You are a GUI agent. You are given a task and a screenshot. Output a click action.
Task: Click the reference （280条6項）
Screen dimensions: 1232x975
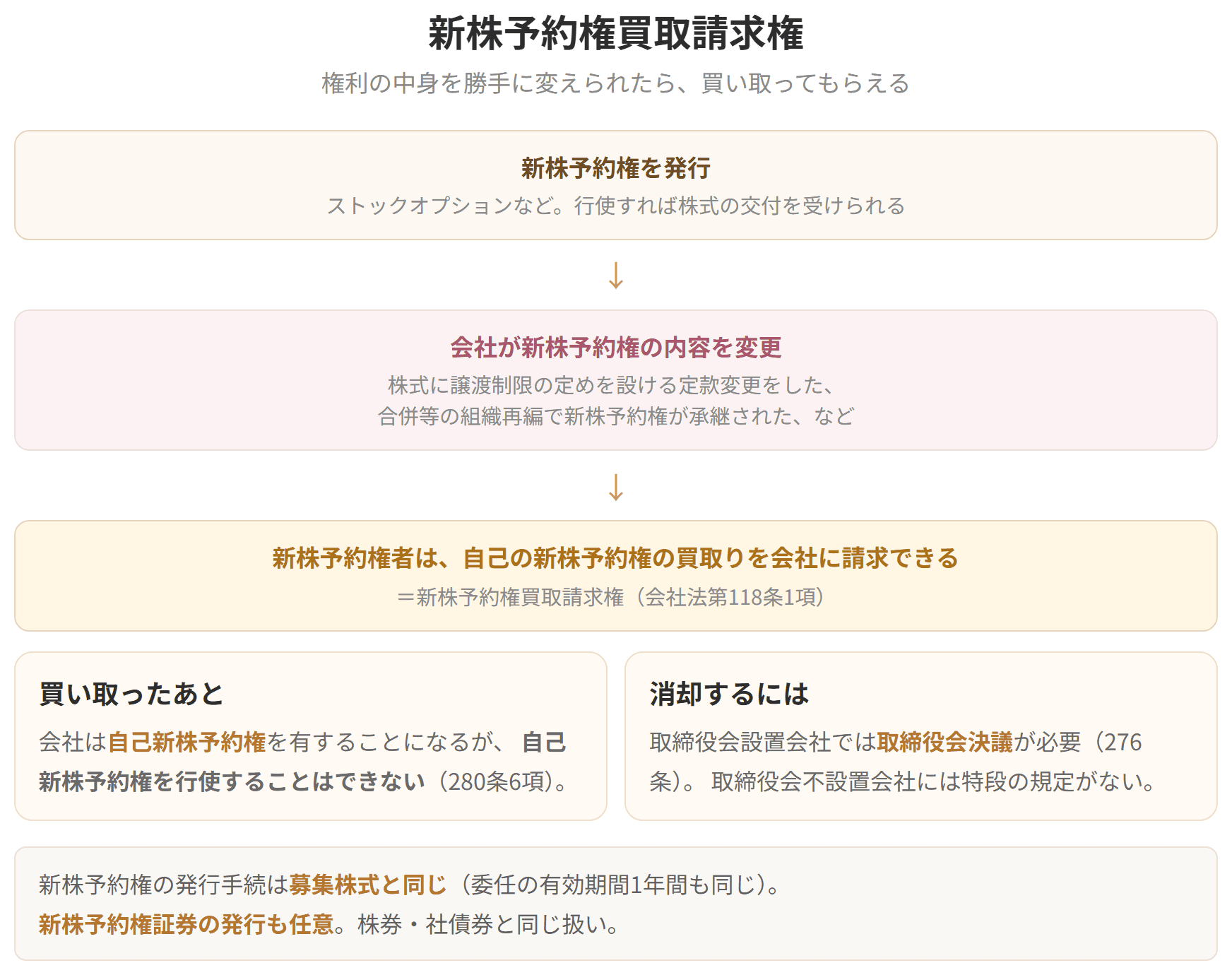pos(497,781)
